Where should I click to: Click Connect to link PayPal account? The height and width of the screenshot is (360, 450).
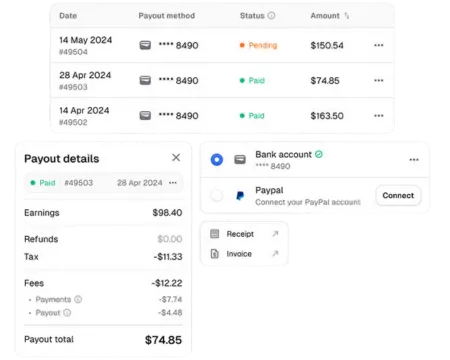pos(398,195)
